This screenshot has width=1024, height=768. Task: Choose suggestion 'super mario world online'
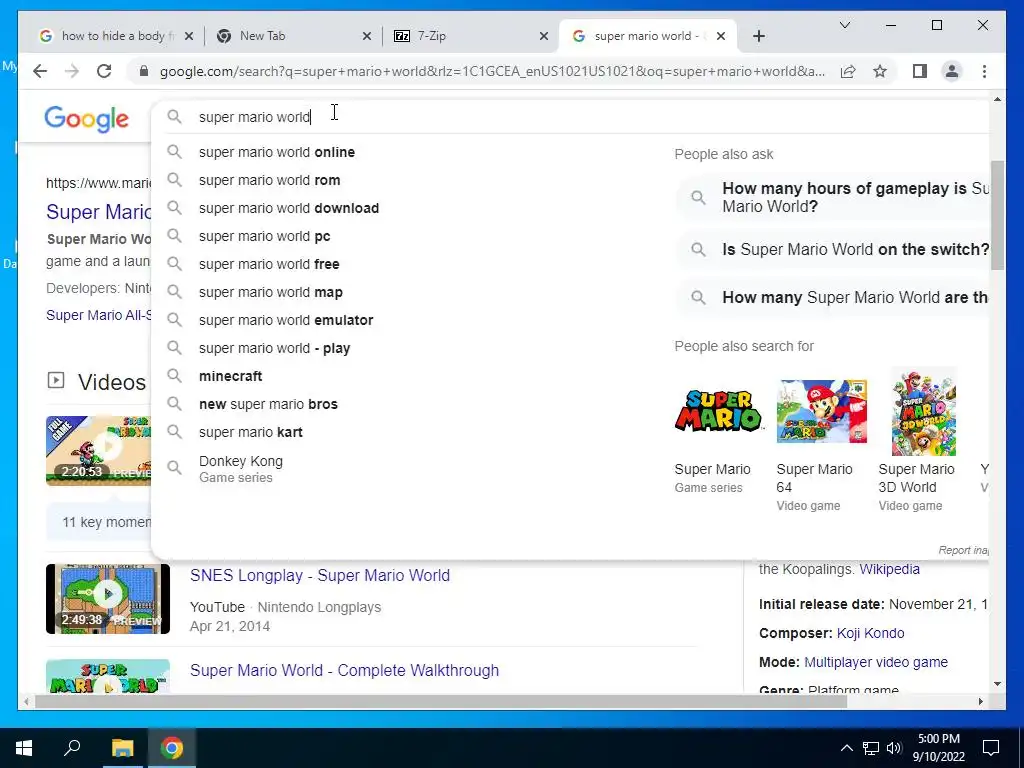(x=277, y=152)
